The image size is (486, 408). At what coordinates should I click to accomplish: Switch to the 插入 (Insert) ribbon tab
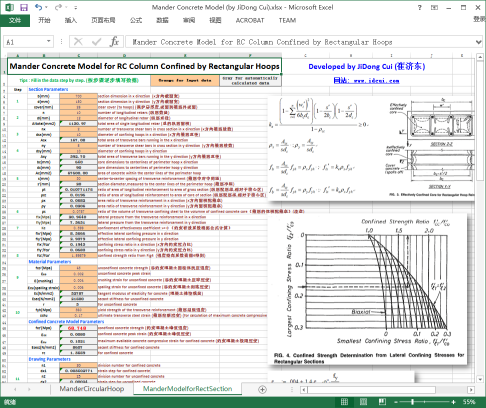pos(71,20)
